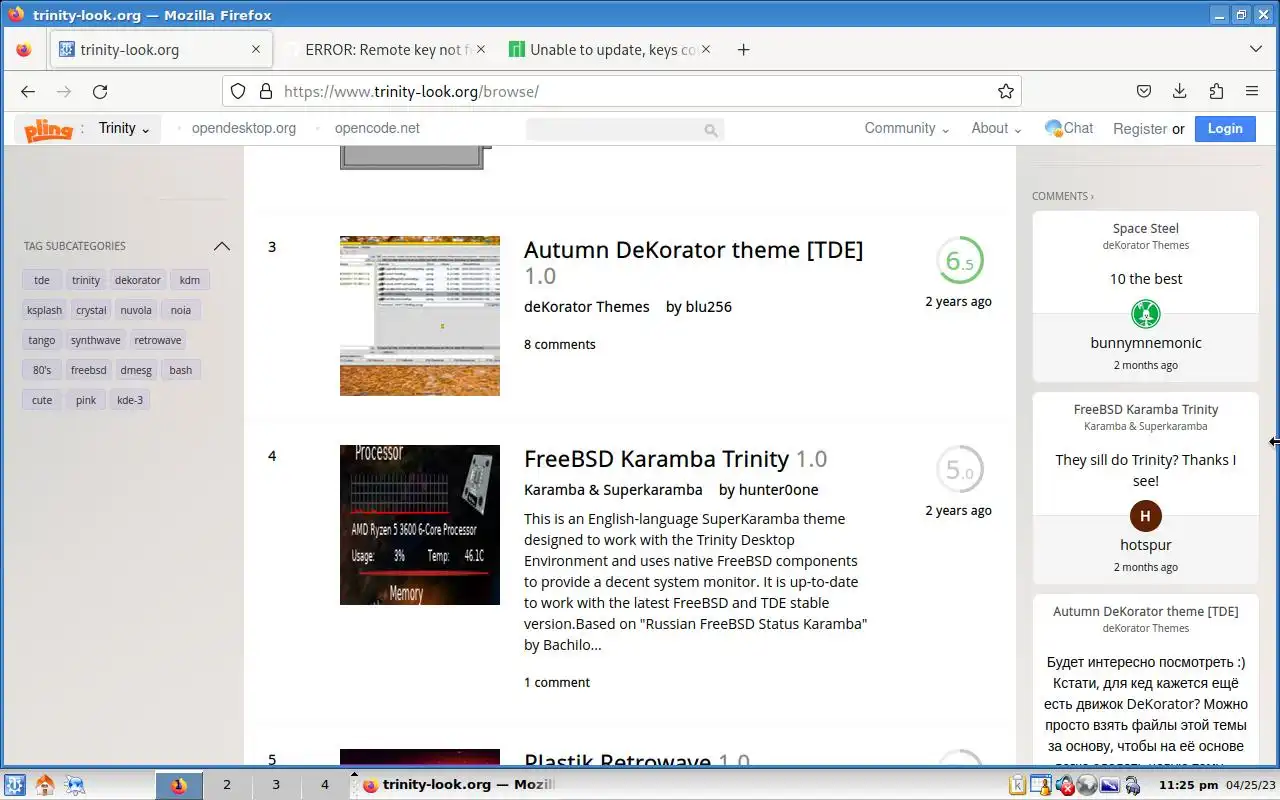The width and height of the screenshot is (1280, 800).
Task: Select the 'ksplash' tag
Action: [x=45, y=310]
